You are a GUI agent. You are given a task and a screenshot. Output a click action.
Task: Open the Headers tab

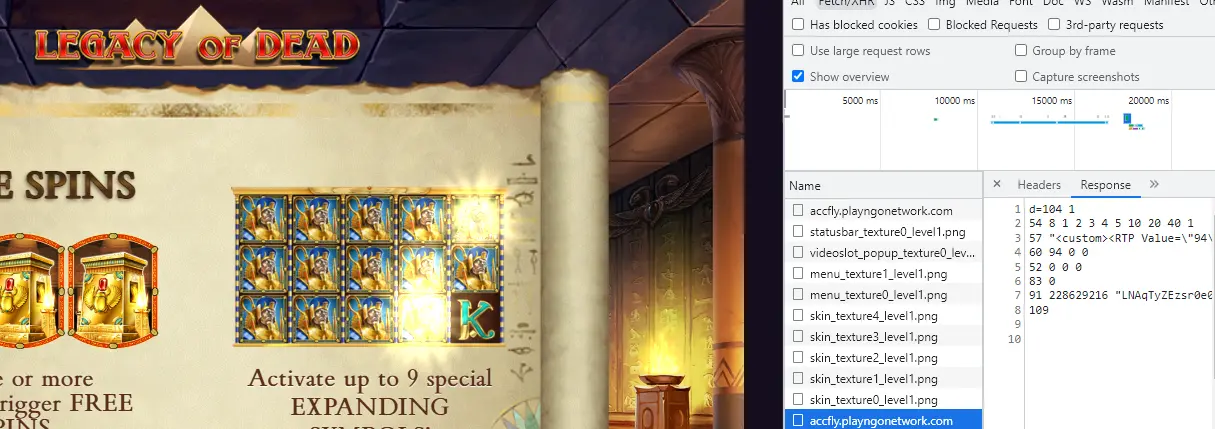pos(1039,185)
